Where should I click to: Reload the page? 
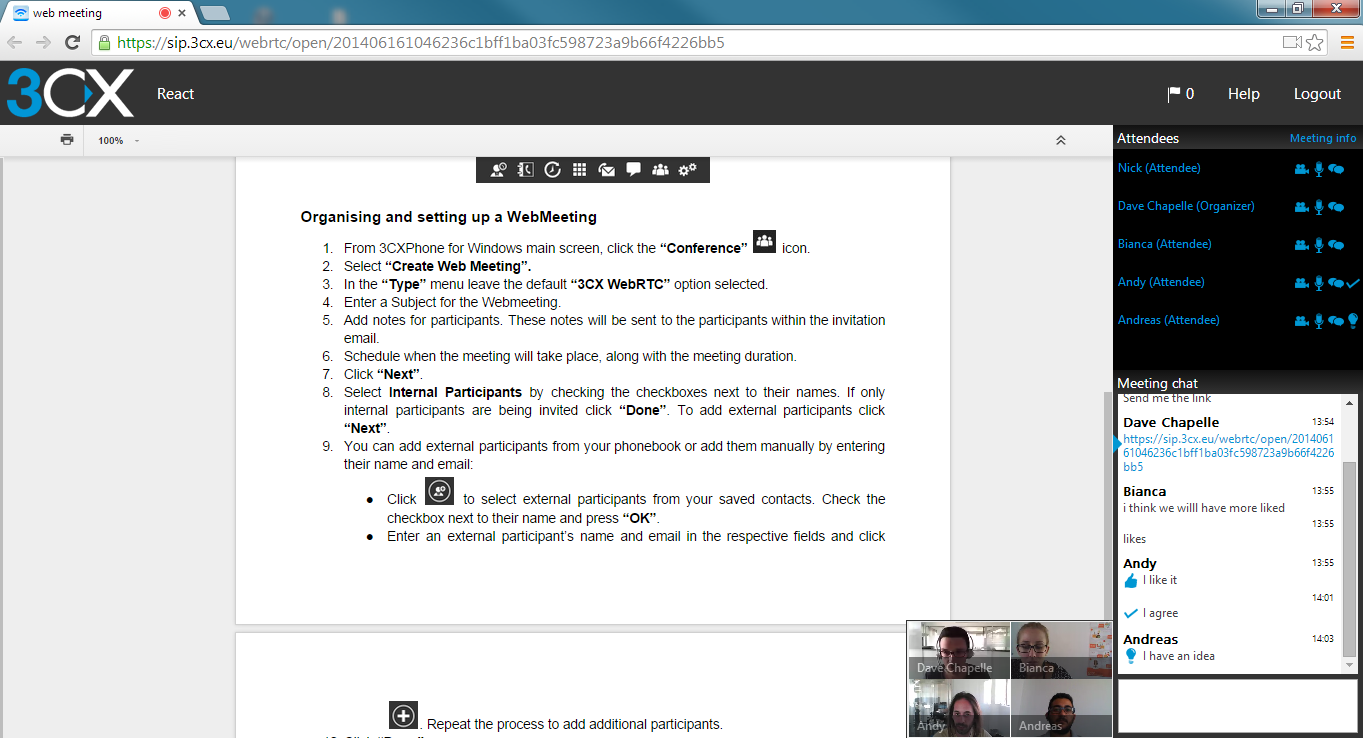[x=72, y=42]
